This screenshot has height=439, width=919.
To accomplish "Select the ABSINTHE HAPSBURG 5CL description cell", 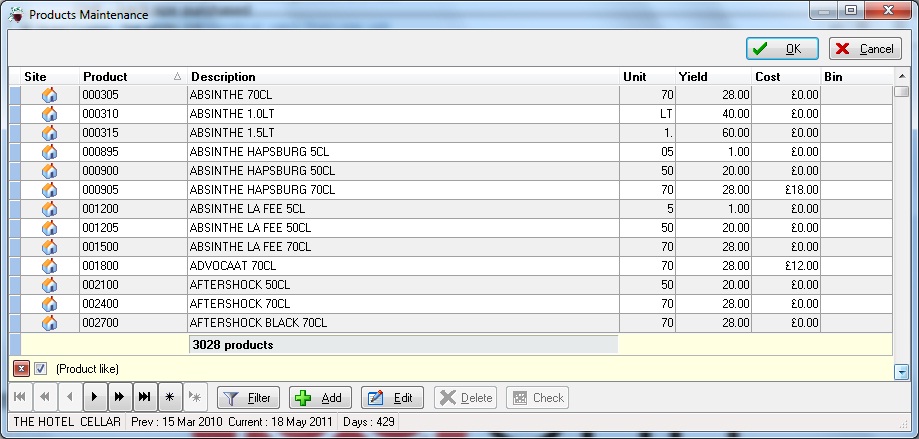I will click(x=403, y=152).
